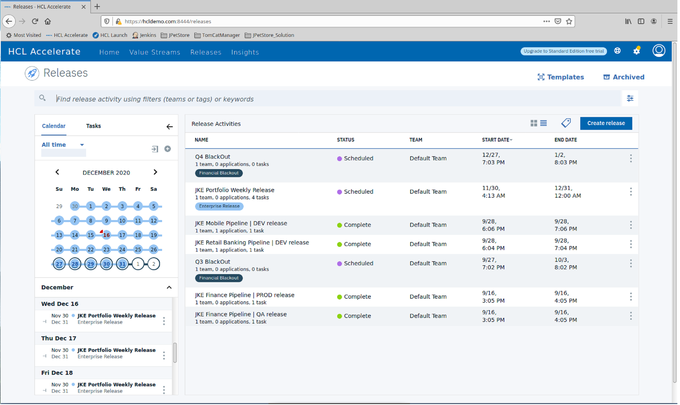This screenshot has width=680, height=405.
Task: Open the Archived link
Action: pos(624,77)
